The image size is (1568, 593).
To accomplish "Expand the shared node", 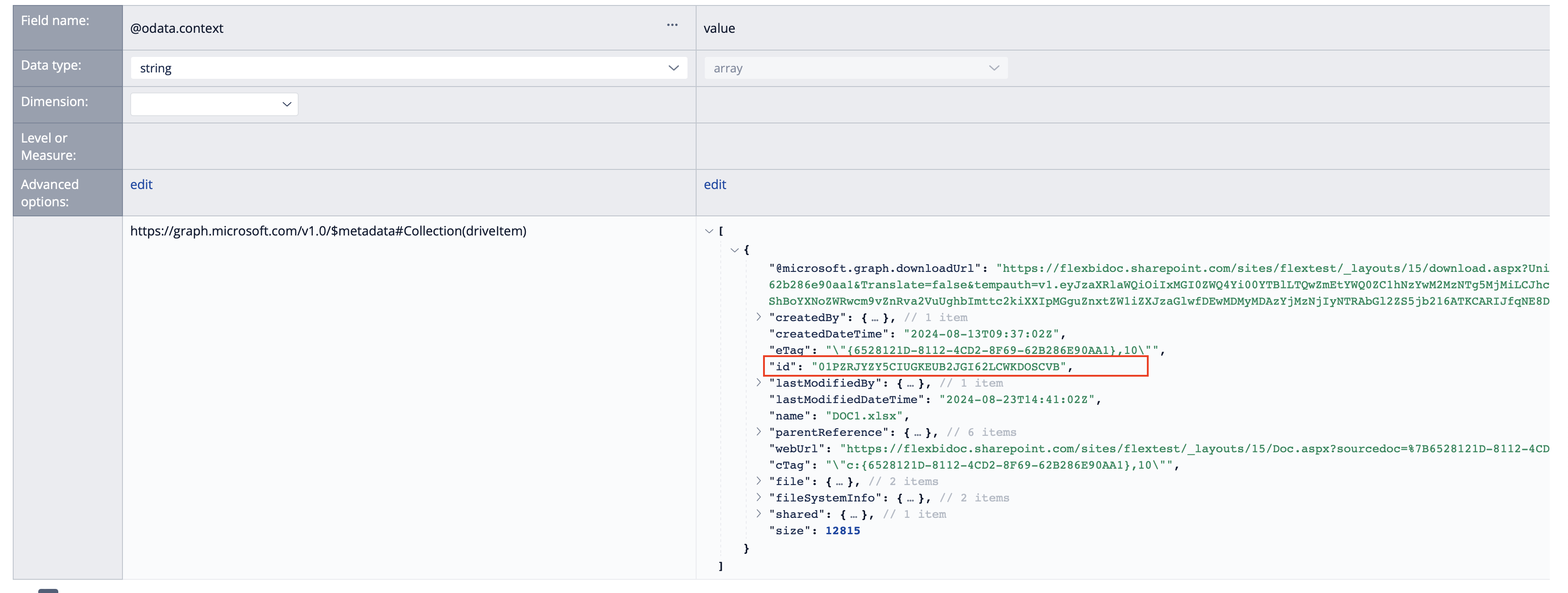I will tap(759, 514).
